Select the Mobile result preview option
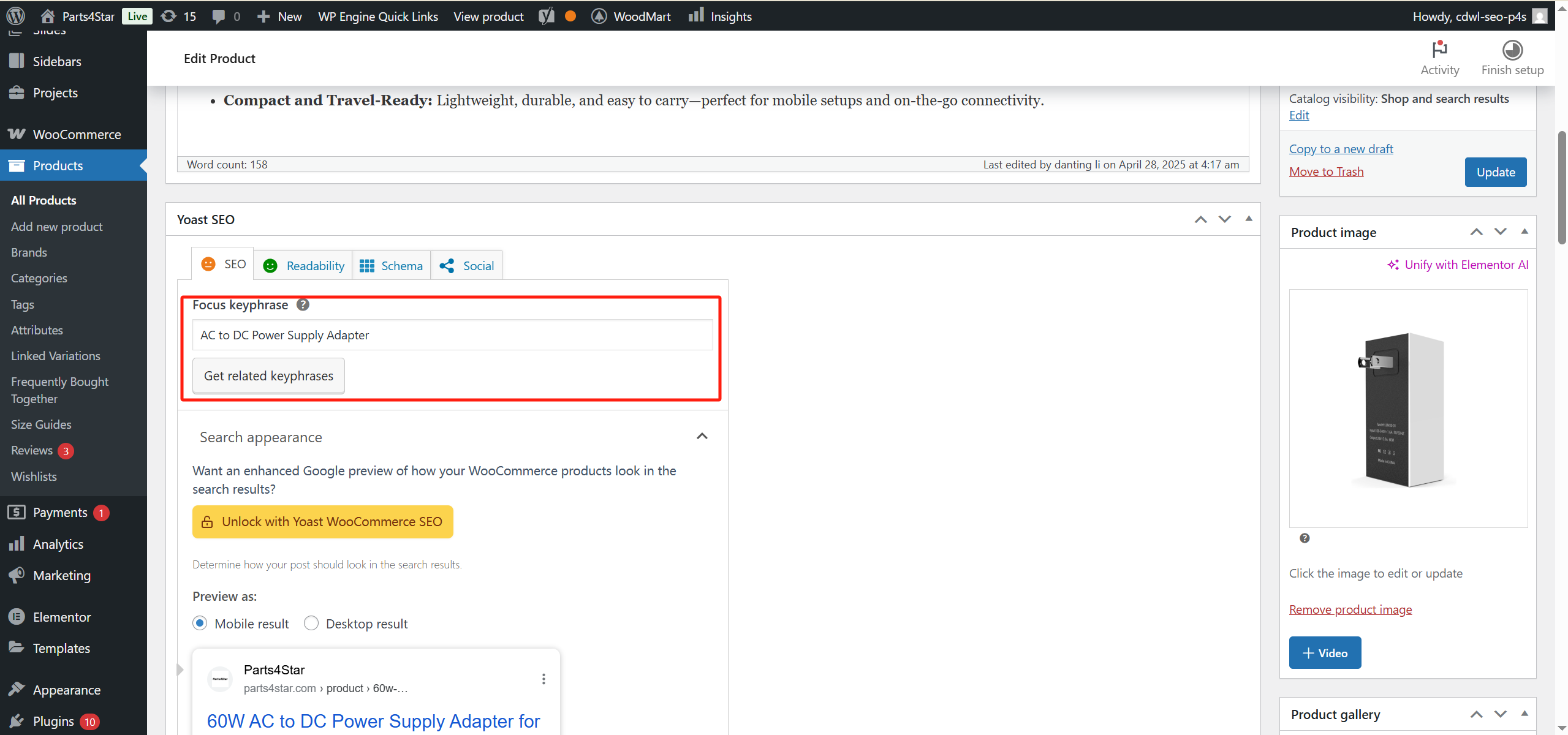The width and height of the screenshot is (1568, 735). pos(200,623)
